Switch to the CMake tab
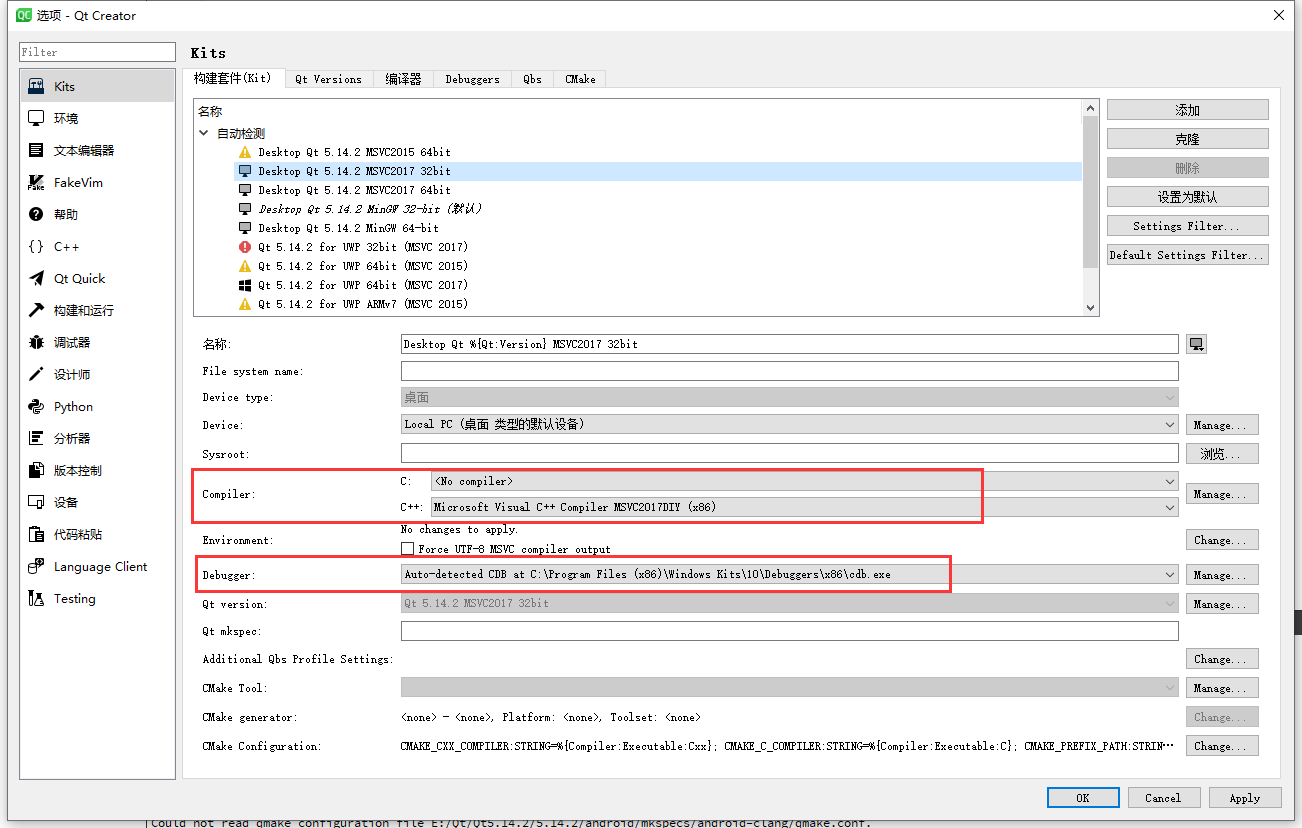The image size is (1302, 828). tap(580, 79)
